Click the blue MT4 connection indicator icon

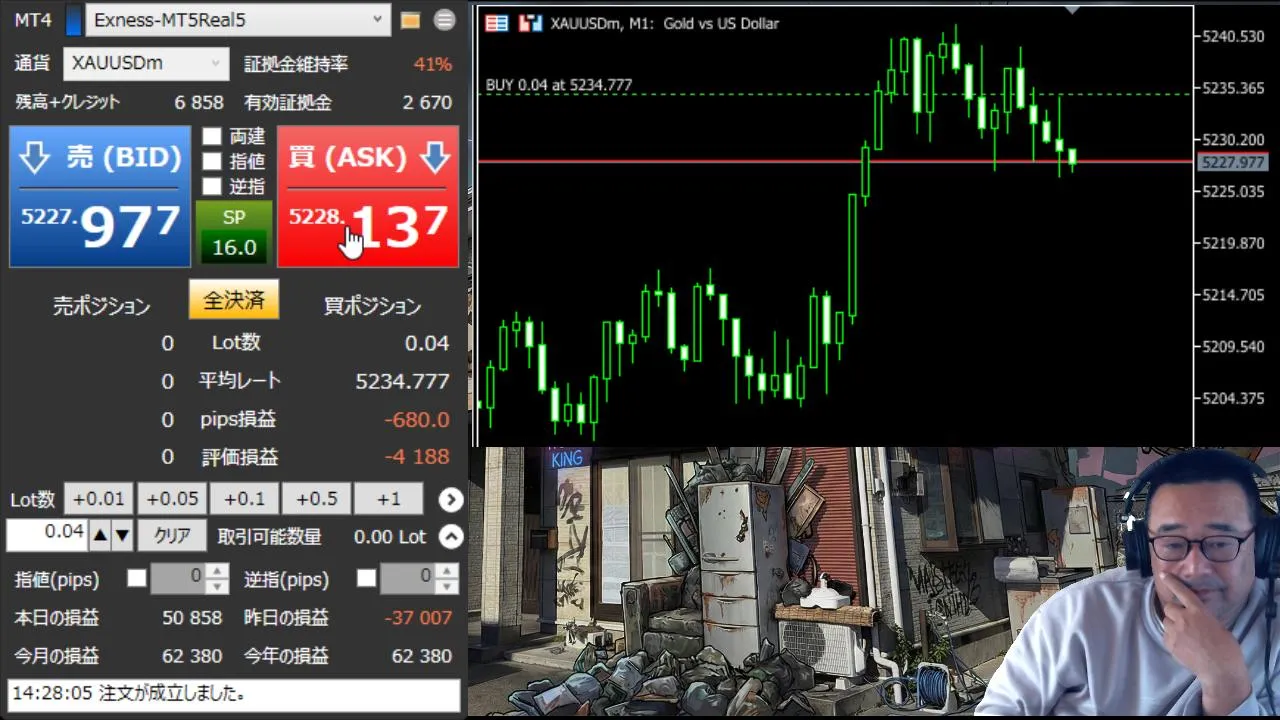[73, 20]
